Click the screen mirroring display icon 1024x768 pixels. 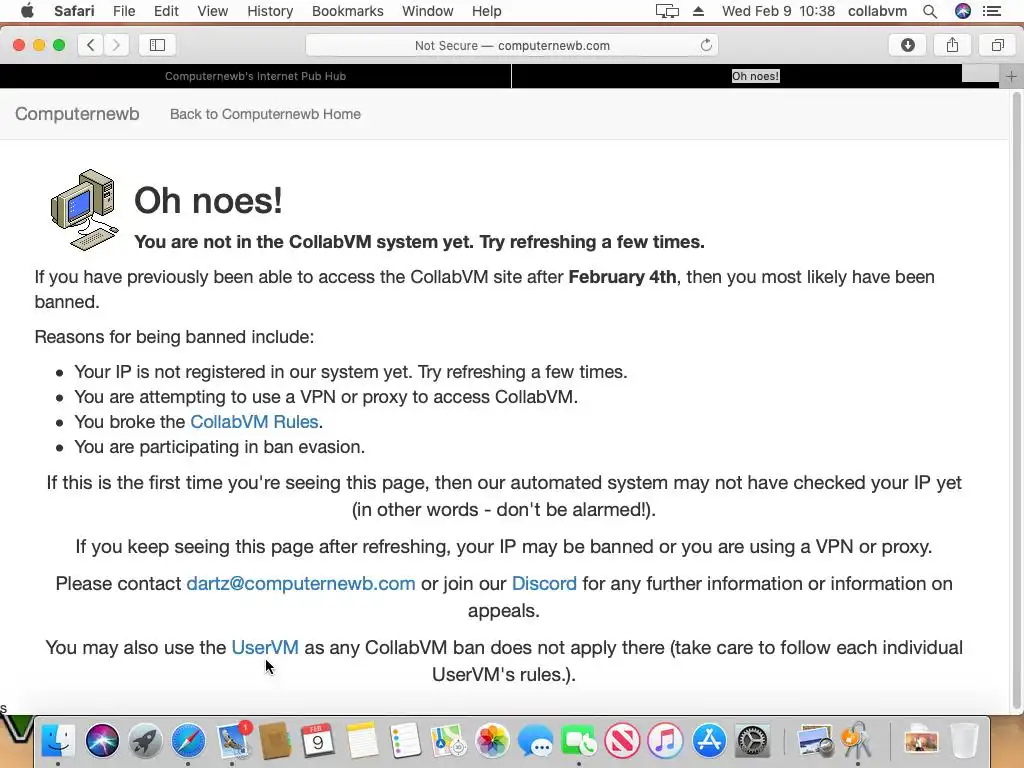(667, 11)
